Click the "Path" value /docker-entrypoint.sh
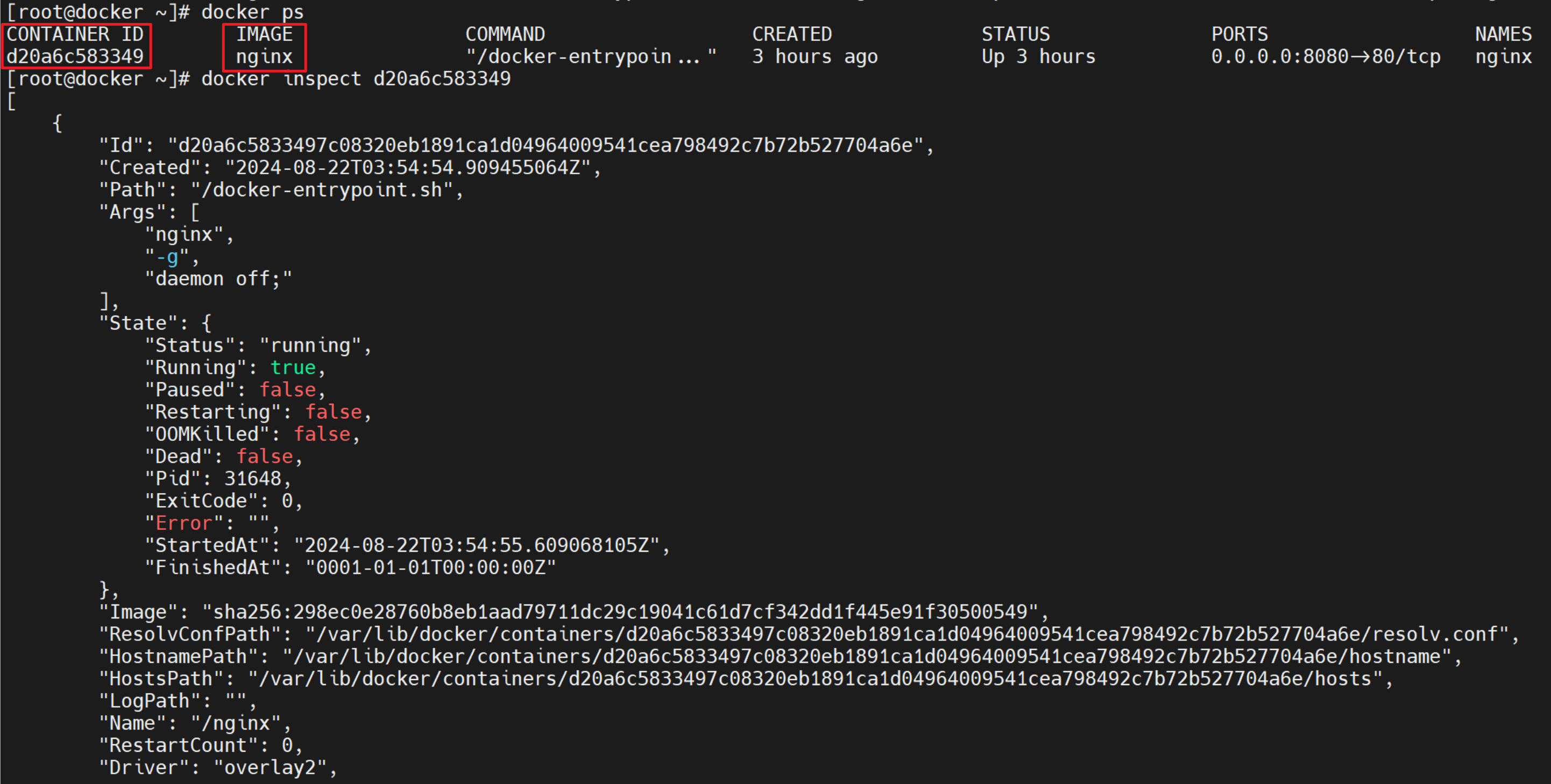Image resolution: width=1551 pixels, height=784 pixels. tap(322, 190)
